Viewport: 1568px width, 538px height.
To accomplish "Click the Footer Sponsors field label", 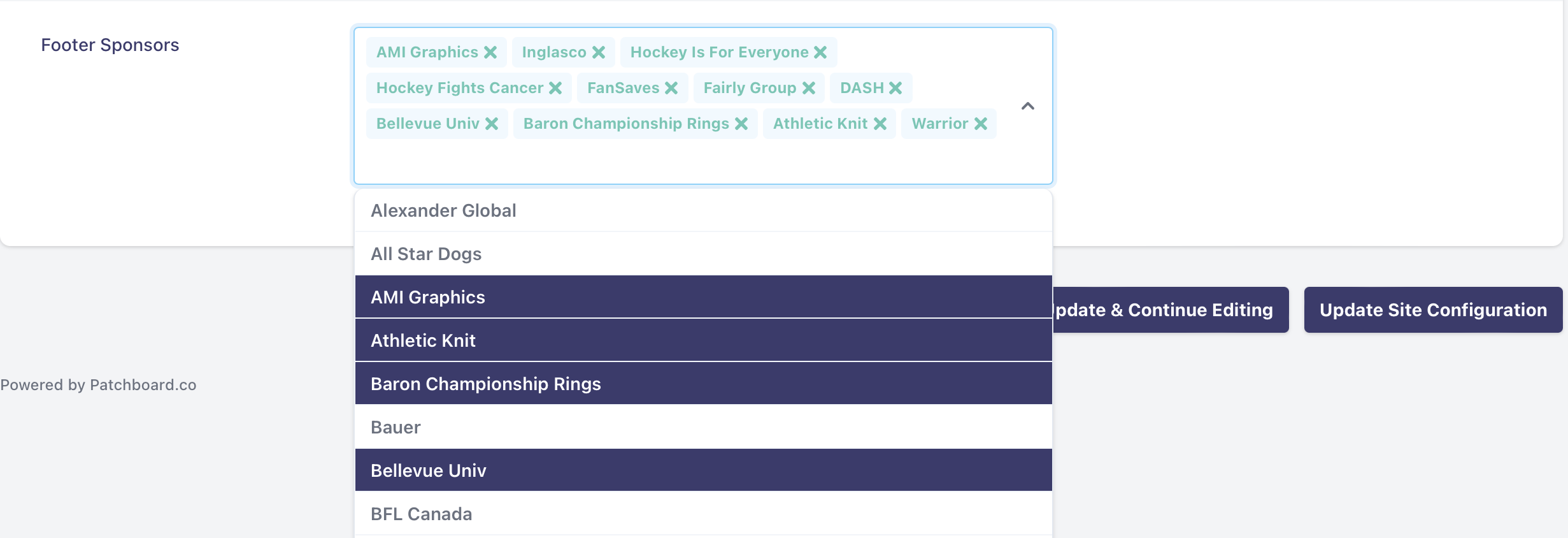I will 110,45.
